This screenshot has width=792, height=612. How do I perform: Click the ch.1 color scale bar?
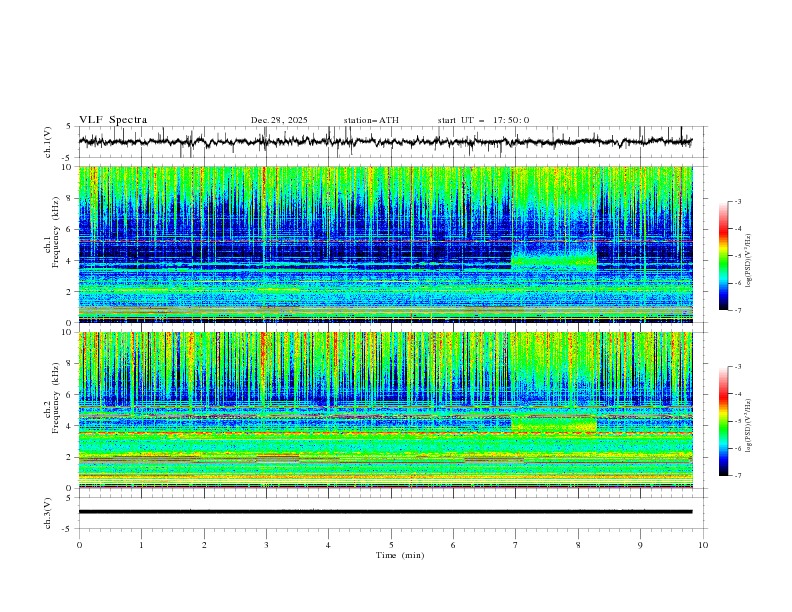pos(723,256)
